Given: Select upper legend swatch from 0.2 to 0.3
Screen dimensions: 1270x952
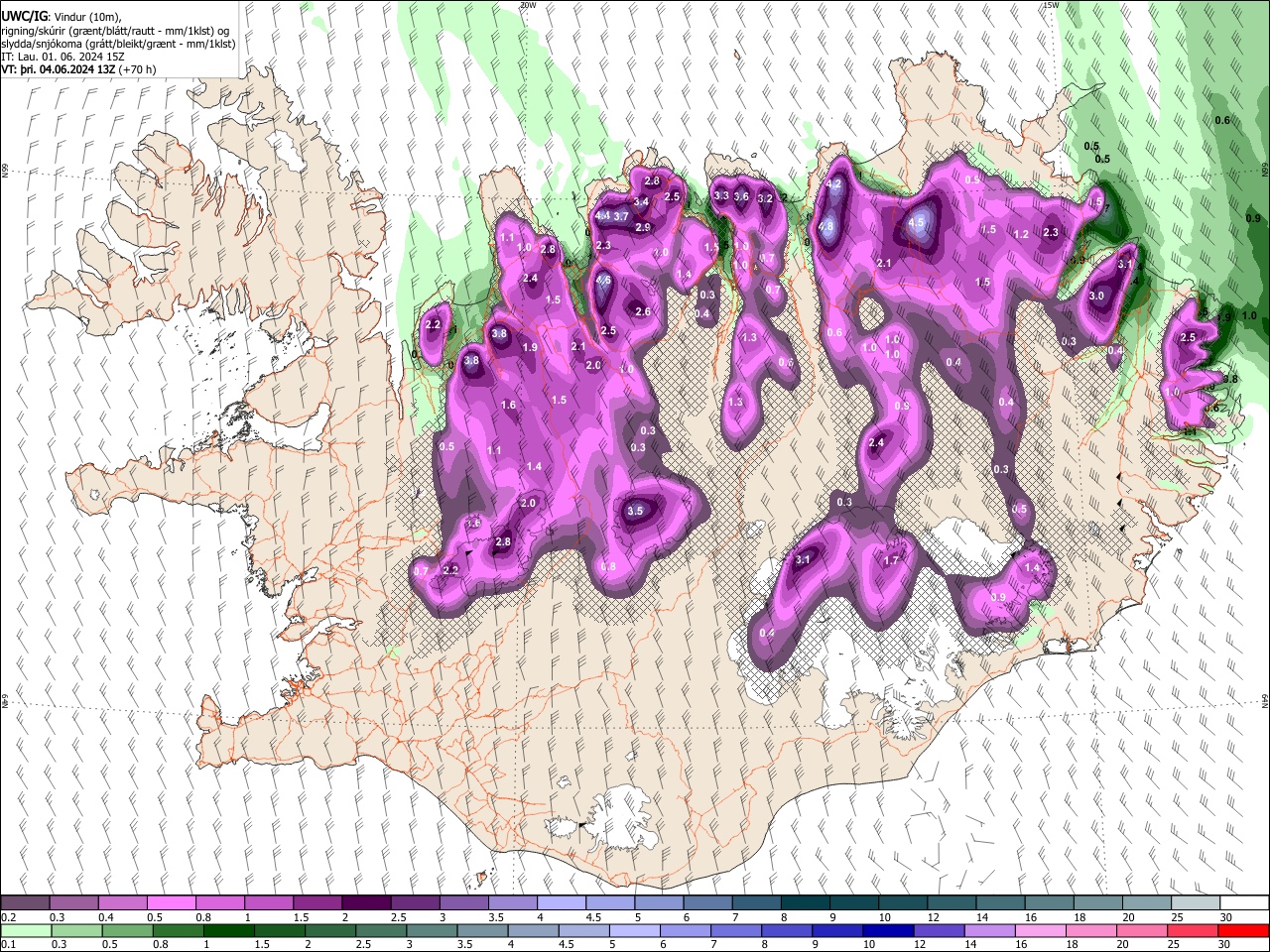Looking at the screenshot, I should [26, 903].
